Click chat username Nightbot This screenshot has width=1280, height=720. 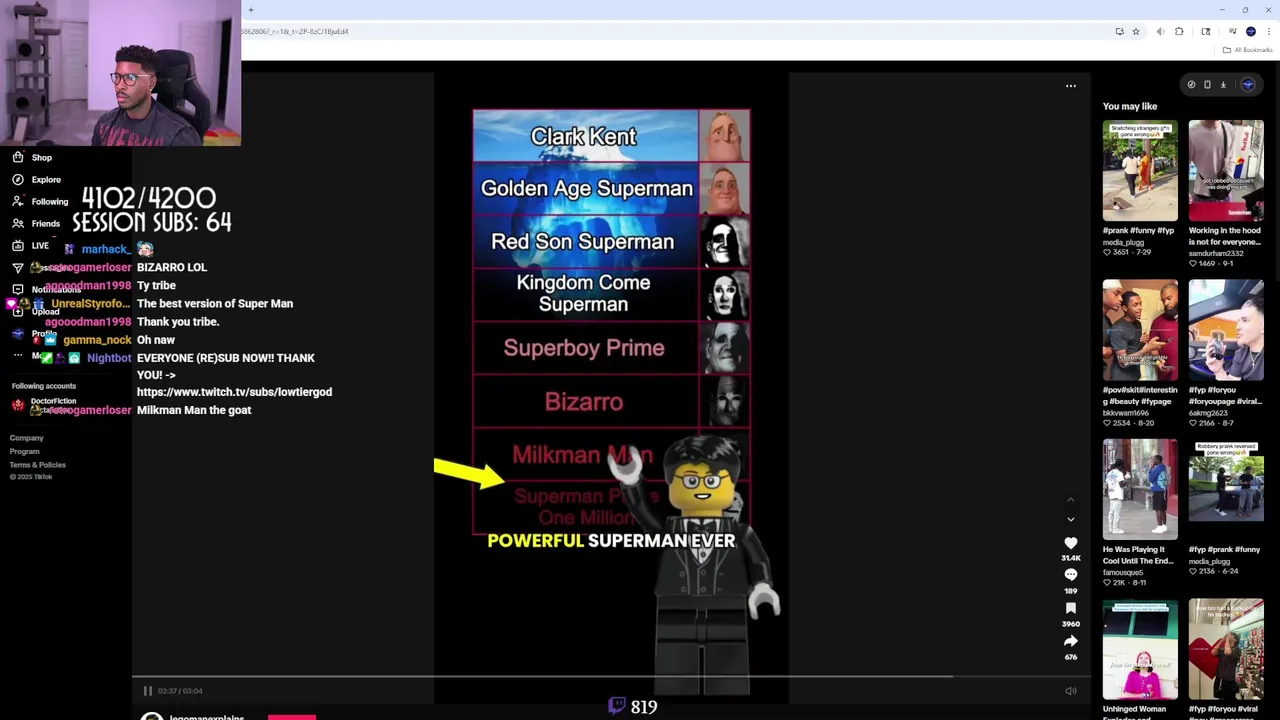click(x=109, y=358)
